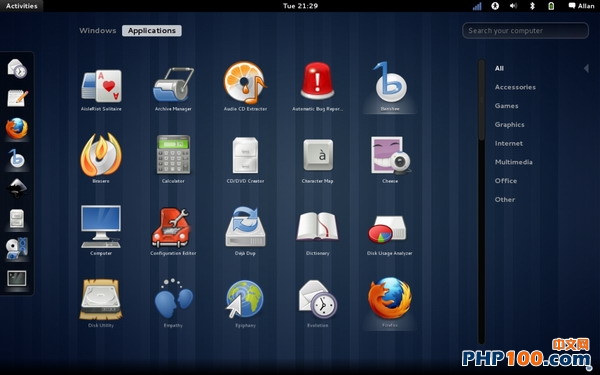Filter apps by Accessories category
Screen dimensions: 600x375
tap(515, 87)
